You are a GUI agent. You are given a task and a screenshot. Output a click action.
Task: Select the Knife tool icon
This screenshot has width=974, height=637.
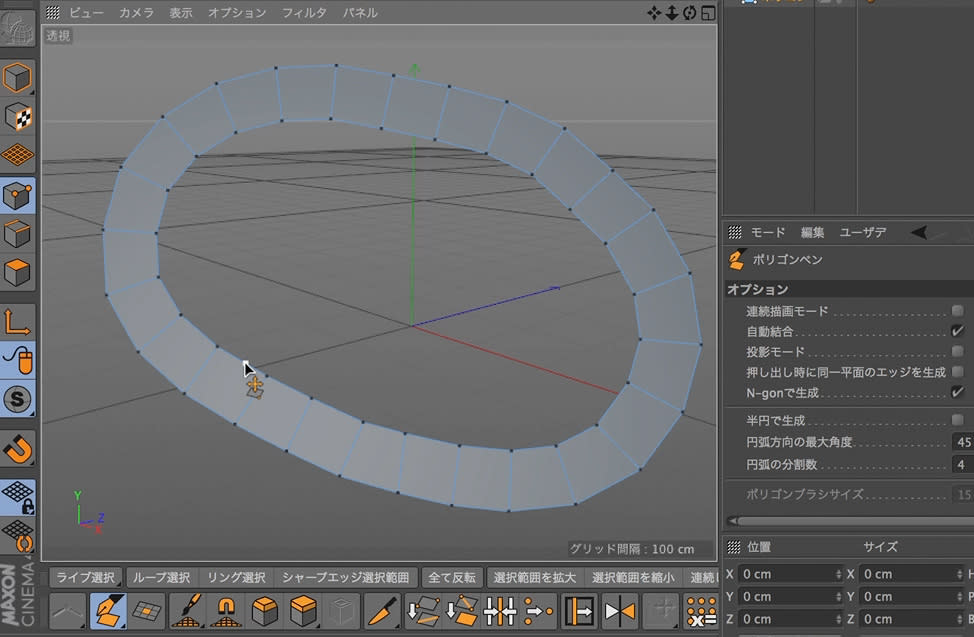(381, 610)
